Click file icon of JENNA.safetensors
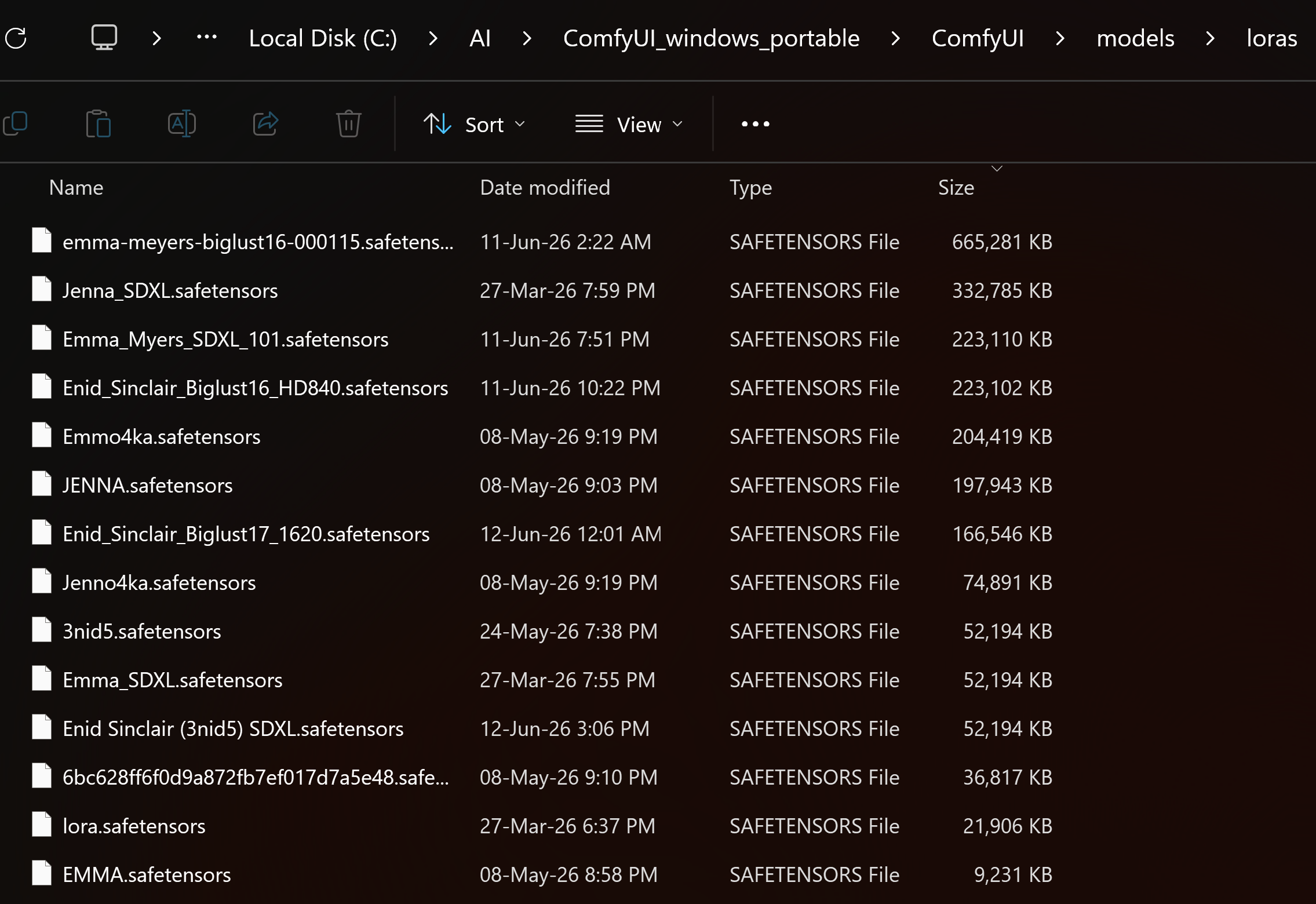Viewport: 1316px width, 904px height. 42,484
